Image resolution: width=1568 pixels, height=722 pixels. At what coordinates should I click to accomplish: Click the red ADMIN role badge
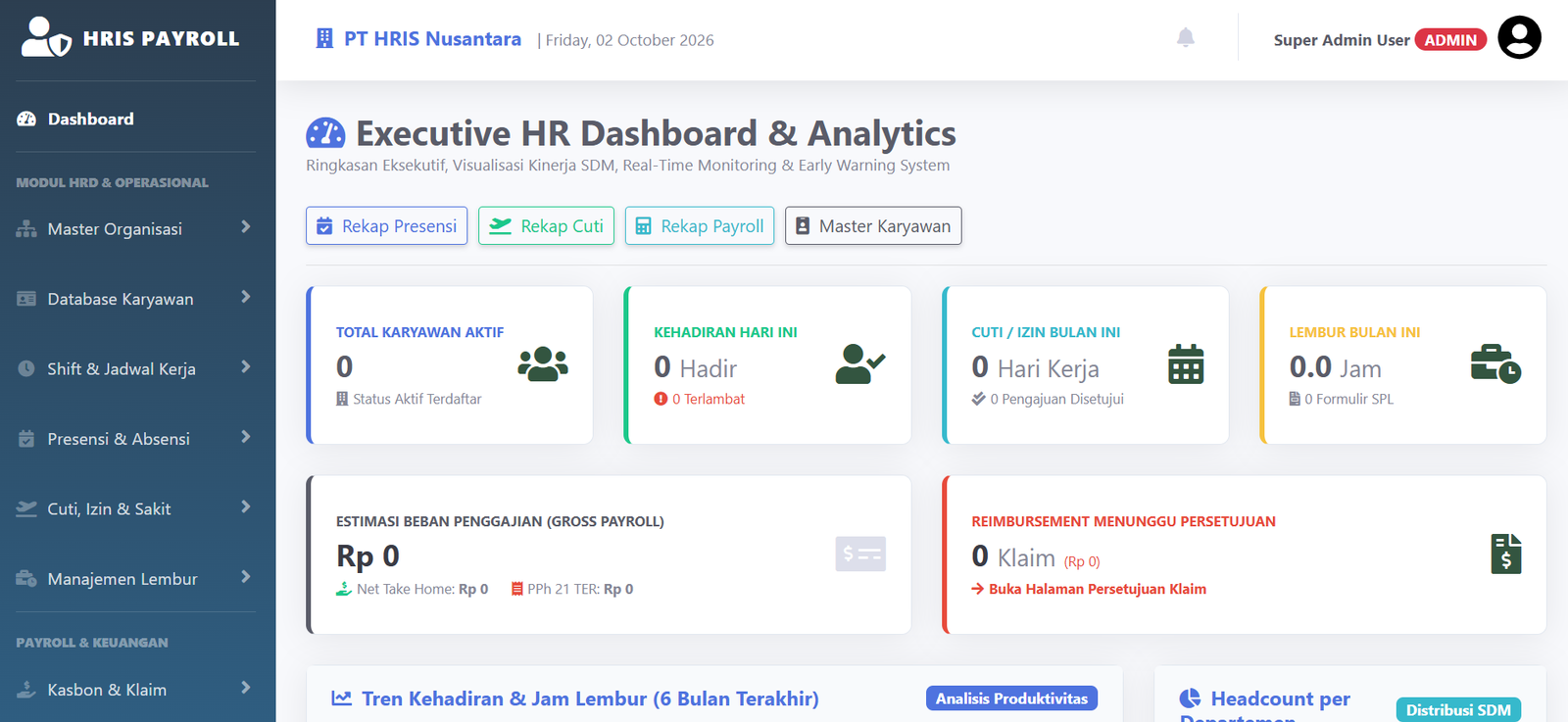[1450, 40]
